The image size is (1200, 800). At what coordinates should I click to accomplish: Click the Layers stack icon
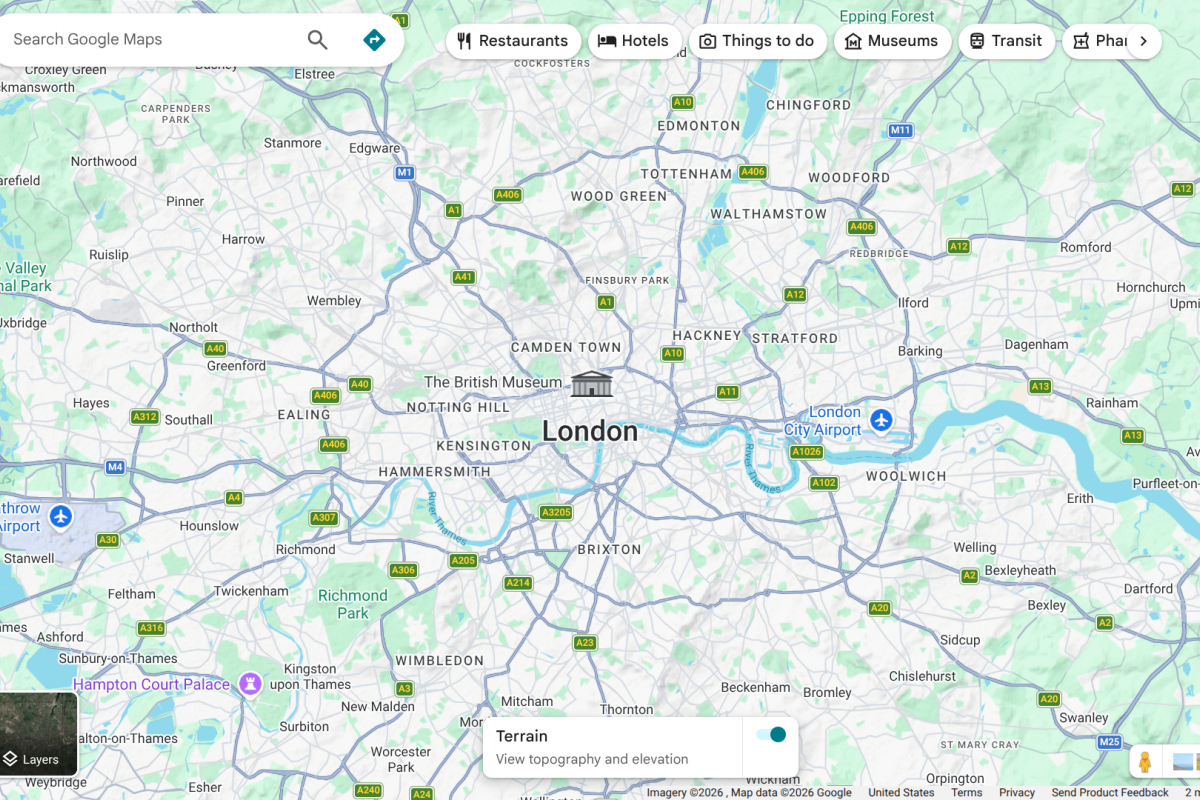(x=10, y=759)
